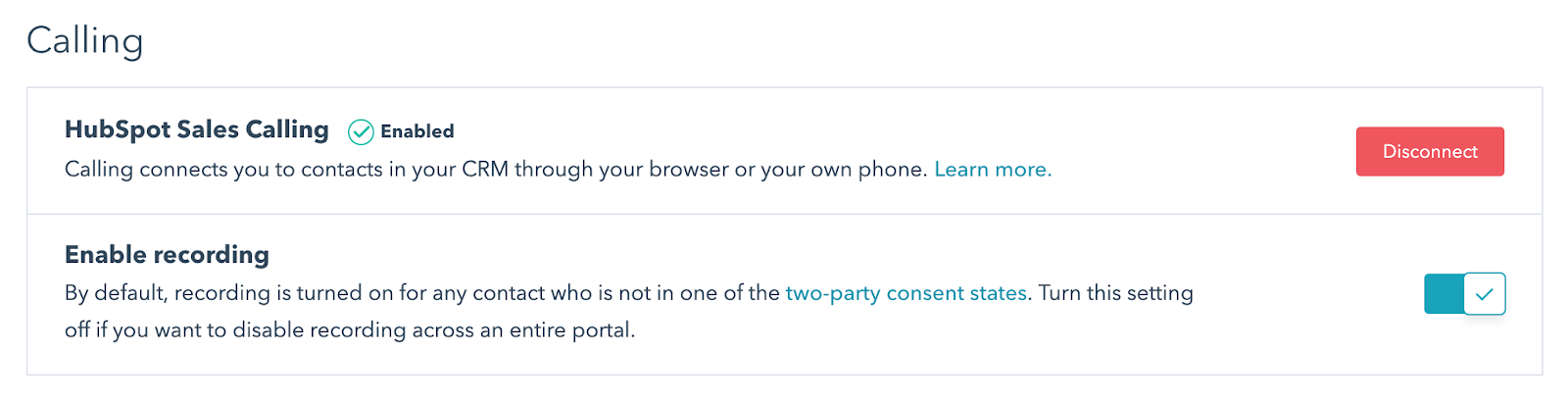Click the 'disable recording across an entire portal' line
Image resolution: width=1568 pixels, height=402 pixels.
(350, 330)
